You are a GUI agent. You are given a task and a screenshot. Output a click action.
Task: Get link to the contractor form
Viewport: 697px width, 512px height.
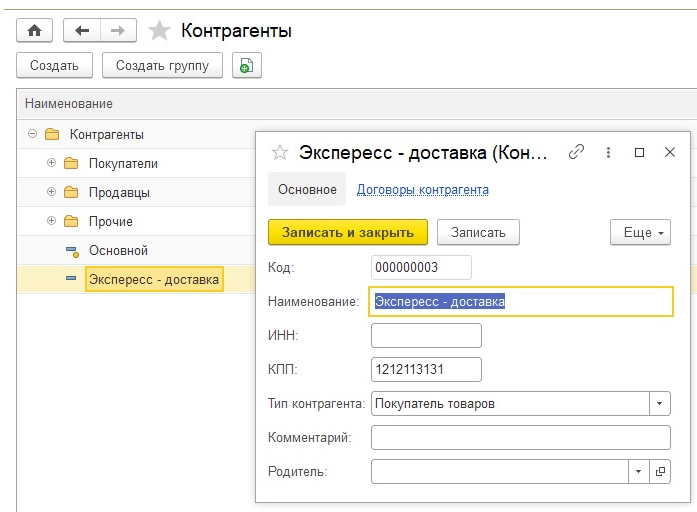pyautogui.click(x=576, y=152)
